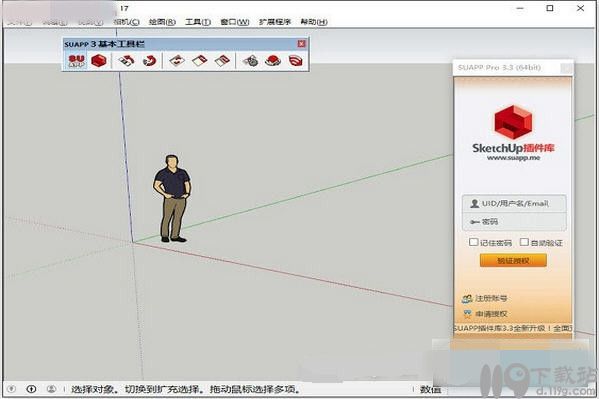Click the person icon in status bar
This screenshot has width=599, height=399.
click(x=51, y=389)
